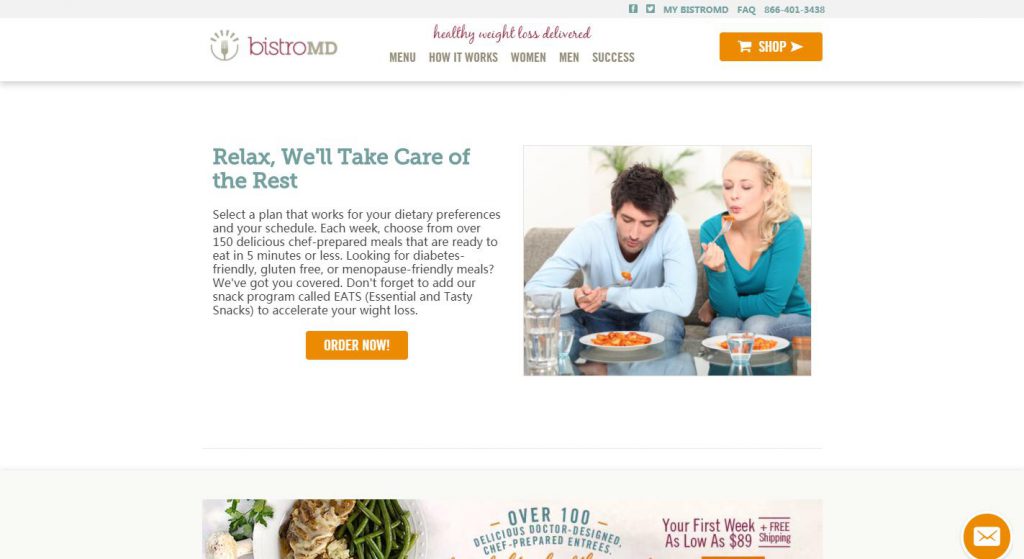Open the MY BISTROMD link
Screen dimensions: 1024x559
(x=696, y=10)
